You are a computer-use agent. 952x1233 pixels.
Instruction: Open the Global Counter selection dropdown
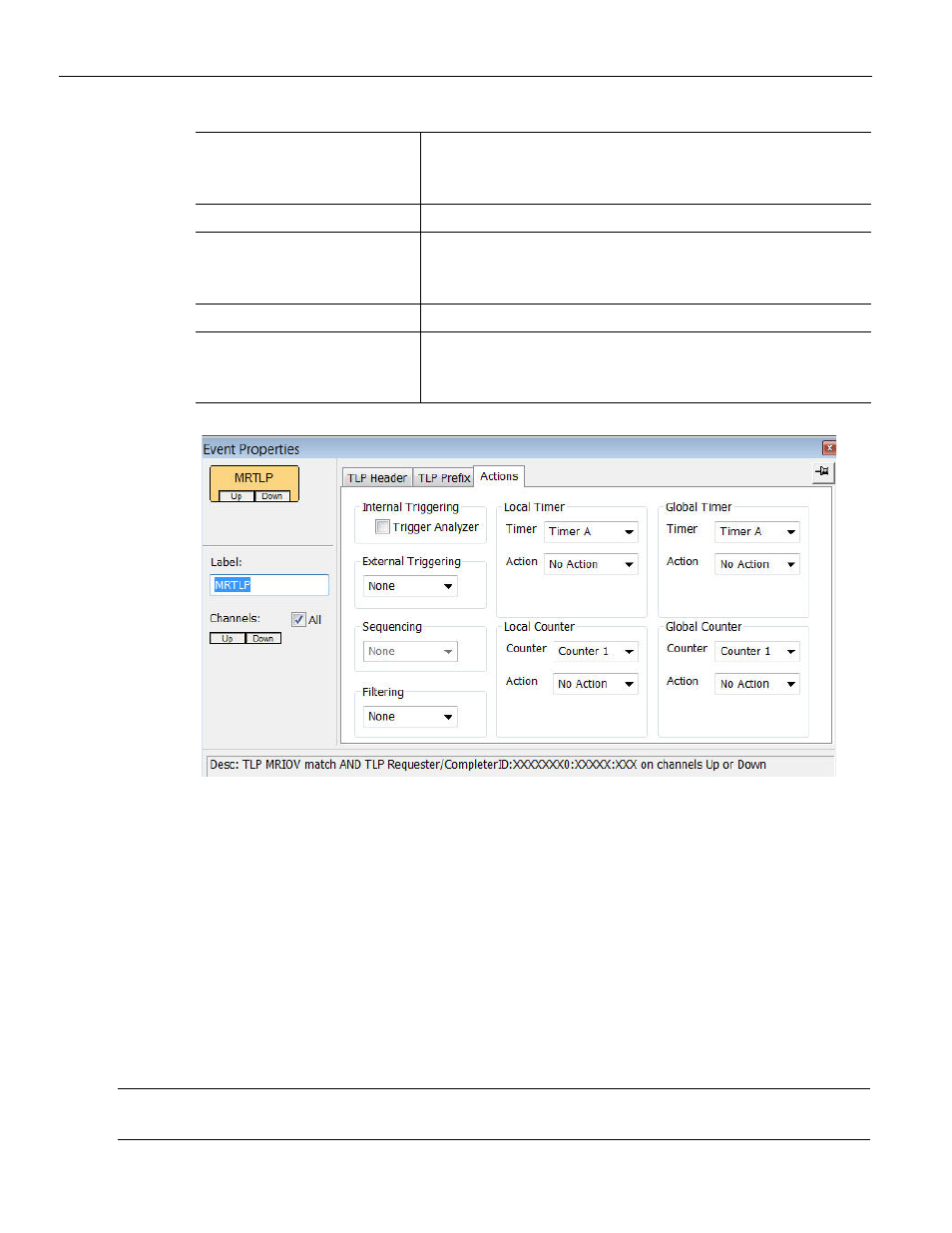757,651
